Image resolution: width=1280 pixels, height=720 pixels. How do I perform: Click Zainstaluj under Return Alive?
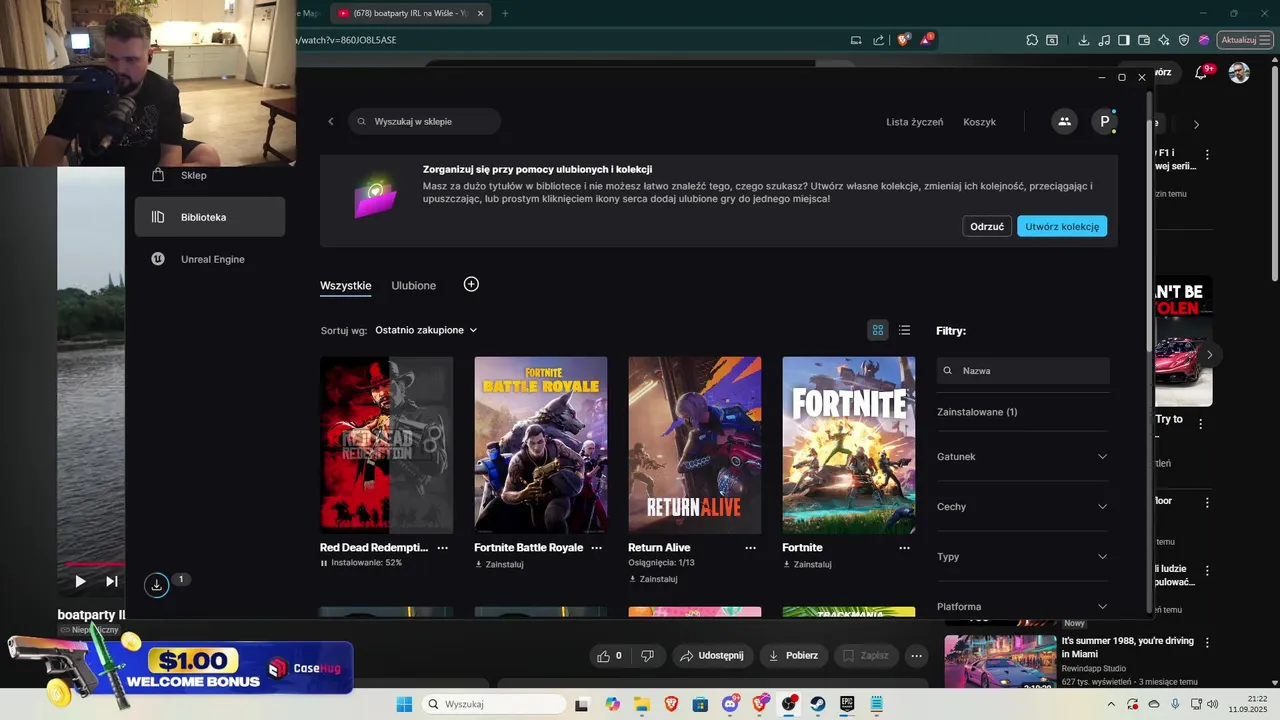[x=653, y=579]
